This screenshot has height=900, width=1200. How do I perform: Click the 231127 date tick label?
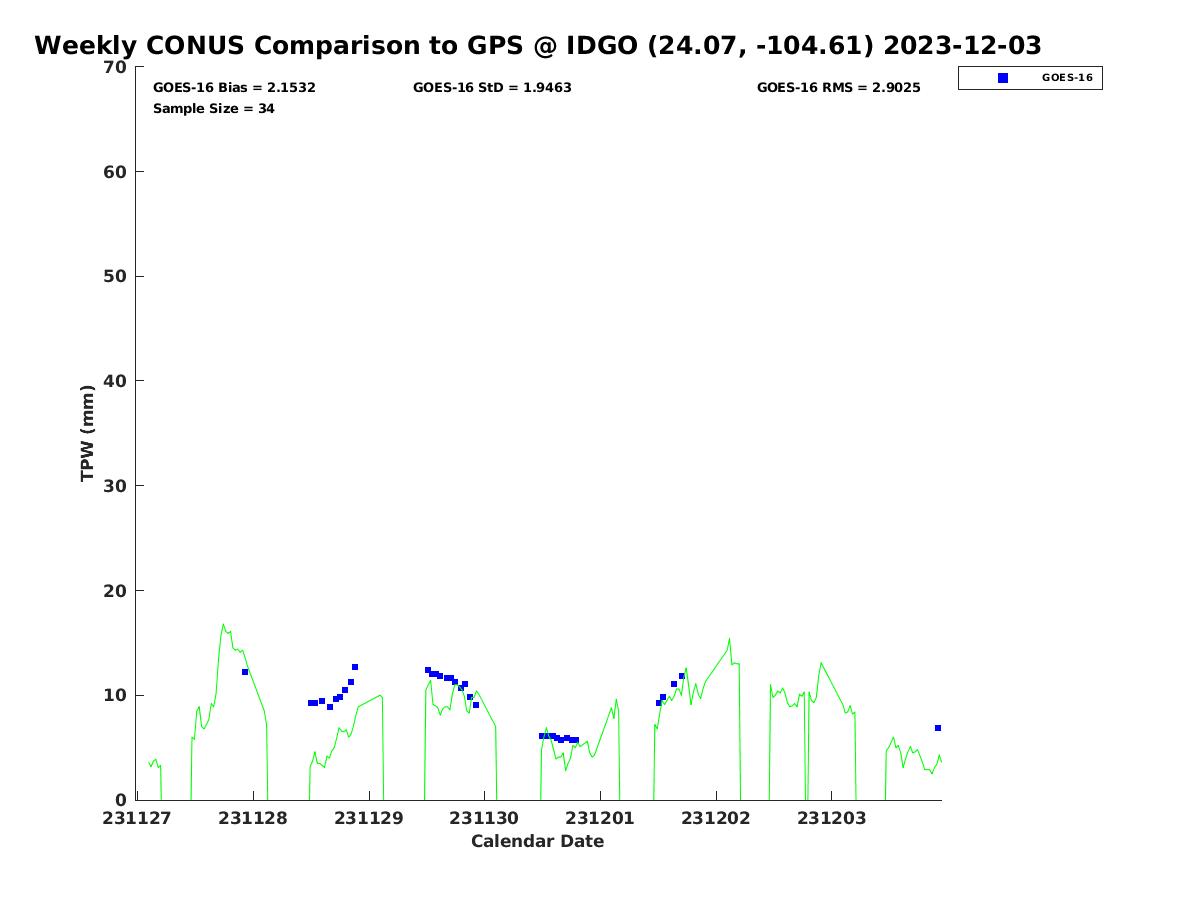[x=137, y=819]
